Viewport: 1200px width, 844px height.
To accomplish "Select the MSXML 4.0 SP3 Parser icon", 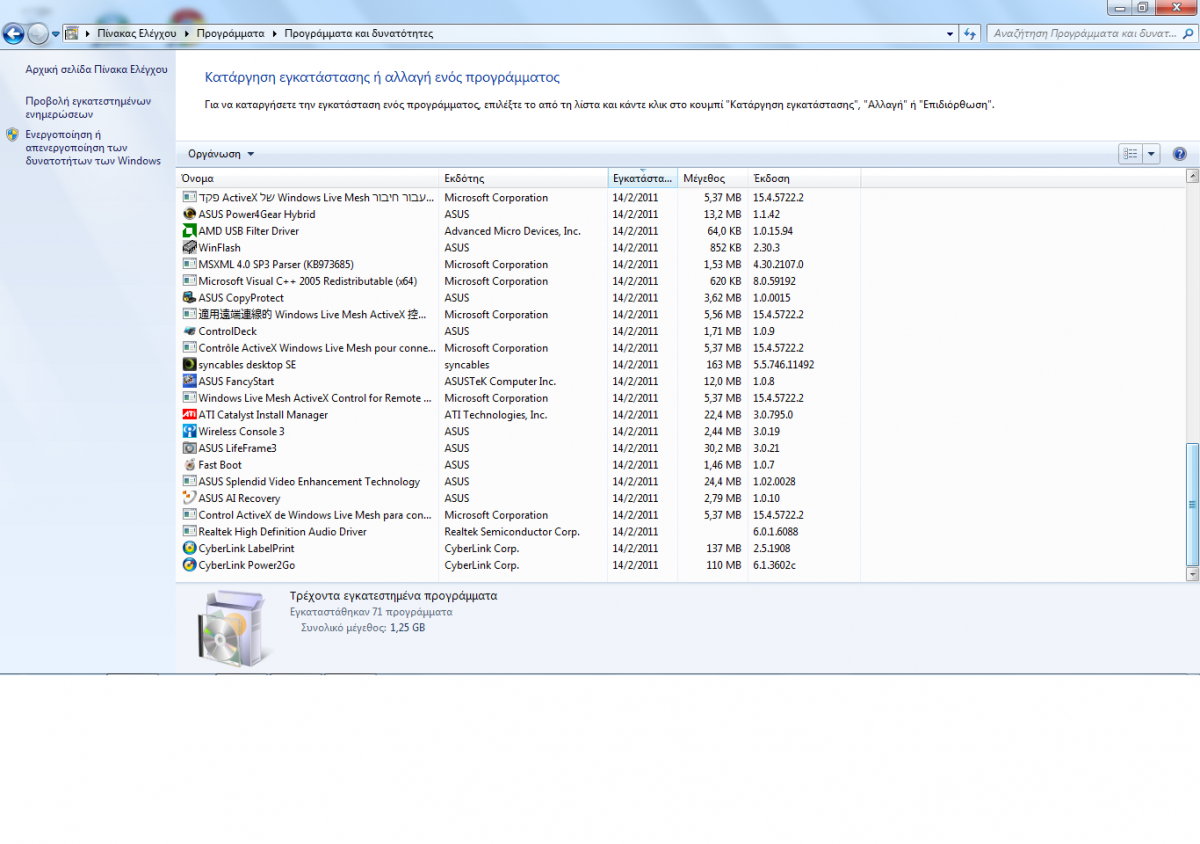I will (x=190, y=264).
